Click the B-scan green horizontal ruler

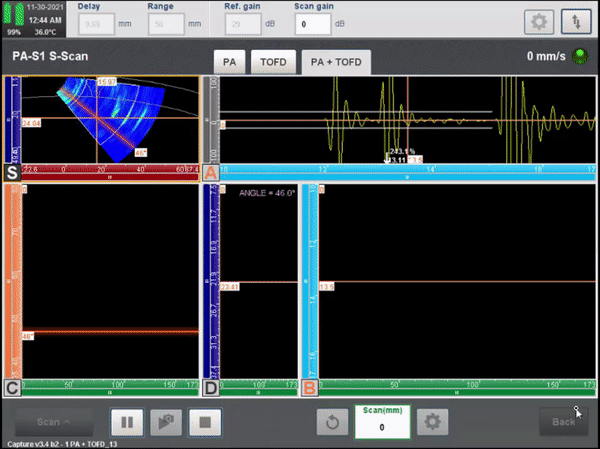458,388
